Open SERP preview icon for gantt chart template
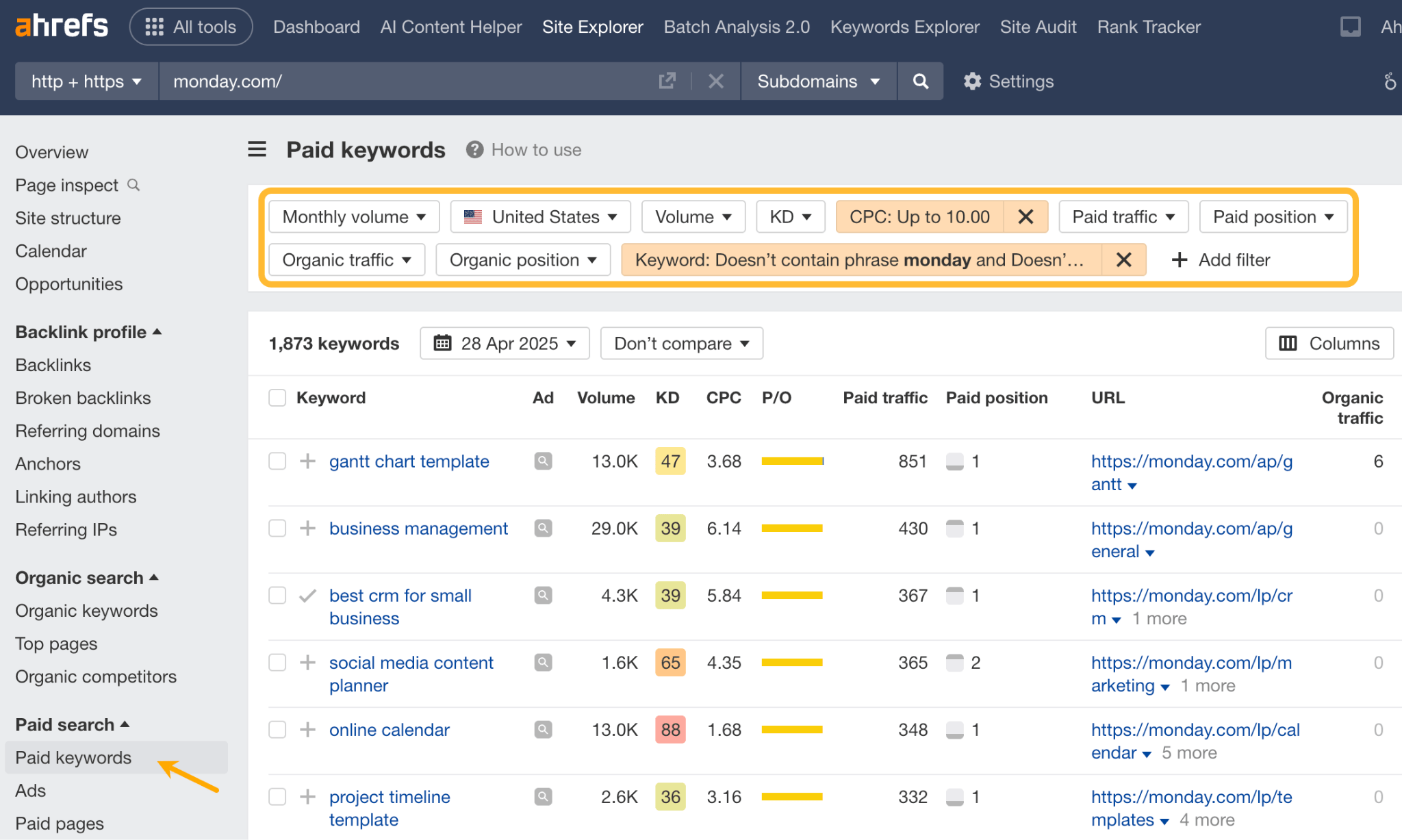 click(543, 461)
